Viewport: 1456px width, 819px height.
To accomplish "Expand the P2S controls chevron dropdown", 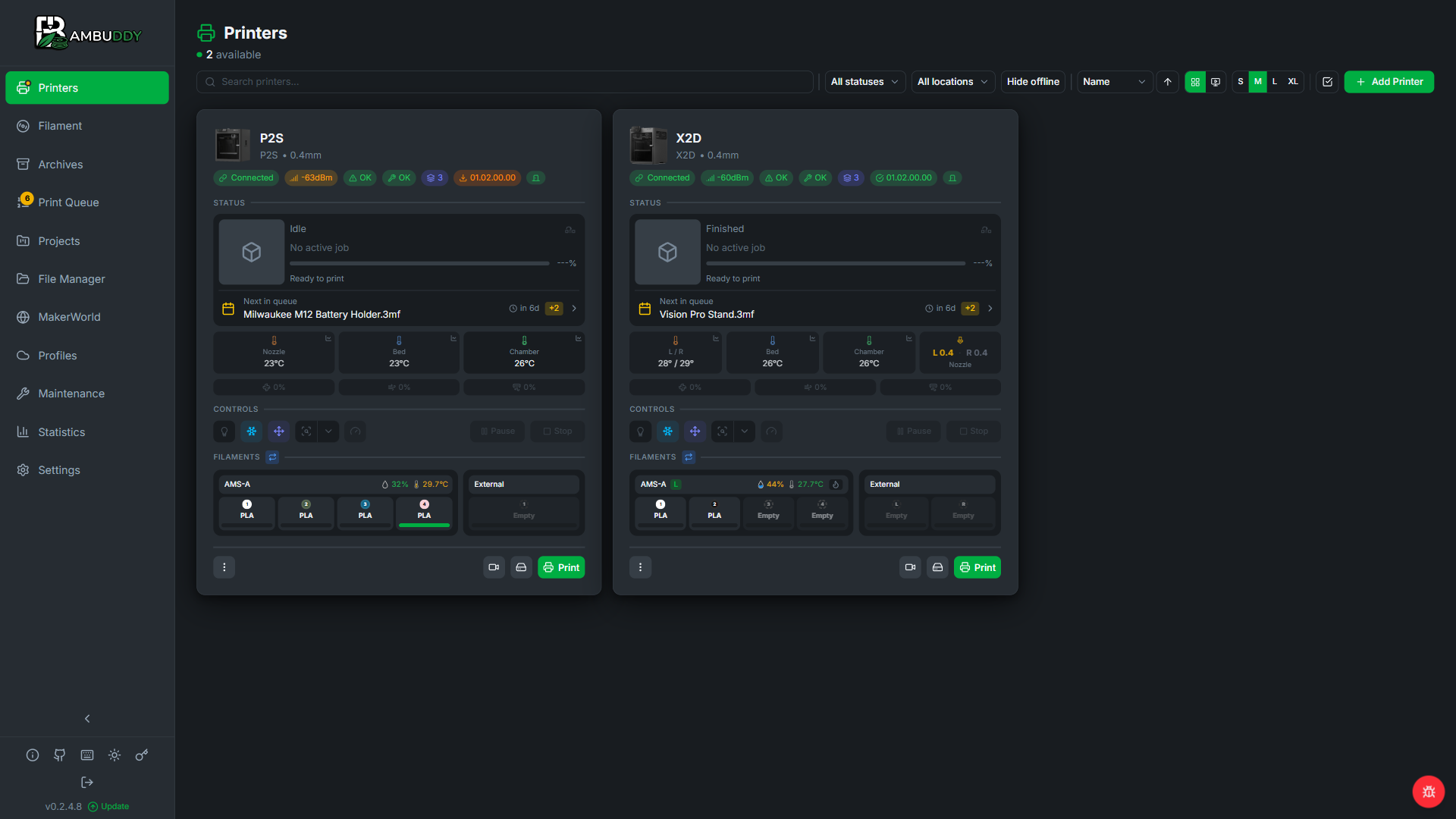I will [328, 431].
